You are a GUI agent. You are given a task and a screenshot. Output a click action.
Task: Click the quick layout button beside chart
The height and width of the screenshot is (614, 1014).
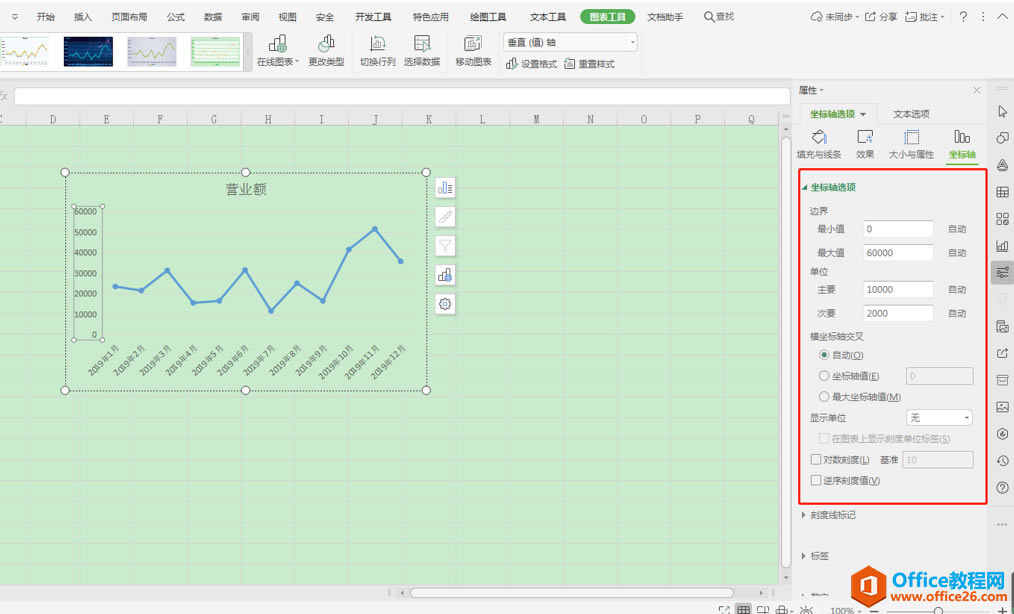445,275
